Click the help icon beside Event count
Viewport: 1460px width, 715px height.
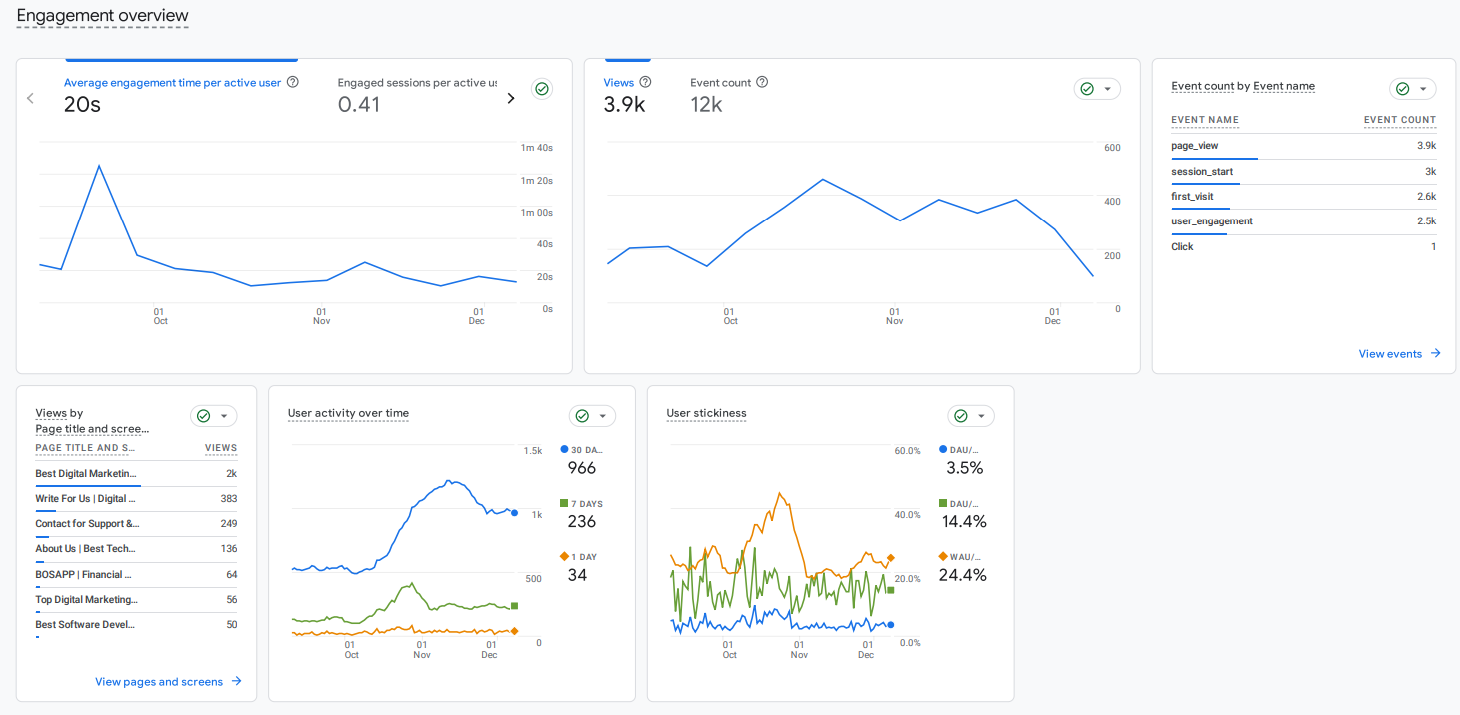761,82
